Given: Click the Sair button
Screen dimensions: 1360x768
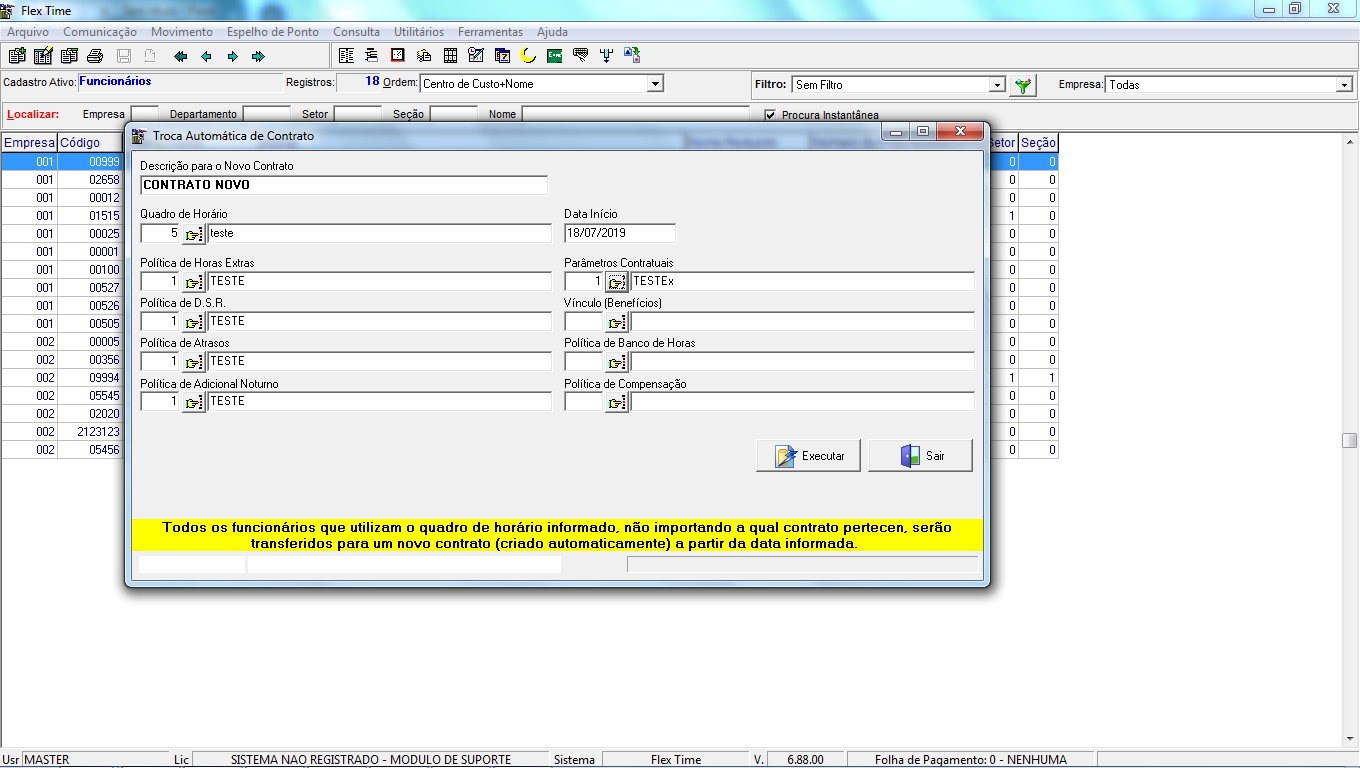Looking at the screenshot, I should [x=921, y=456].
